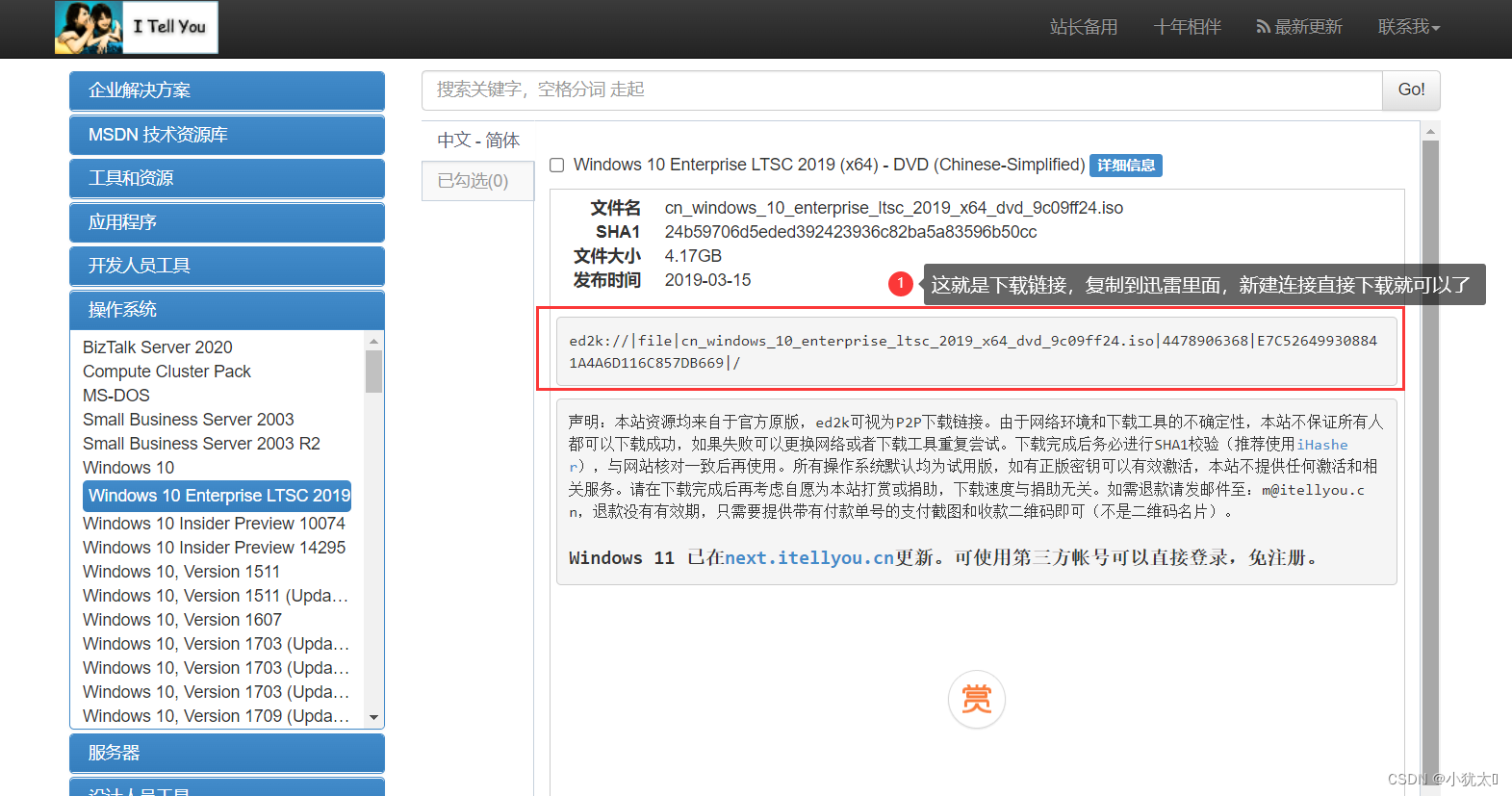The image size is (1512, 796).
Task: Follow the next.itellyou.cn link
Action: 809,558
